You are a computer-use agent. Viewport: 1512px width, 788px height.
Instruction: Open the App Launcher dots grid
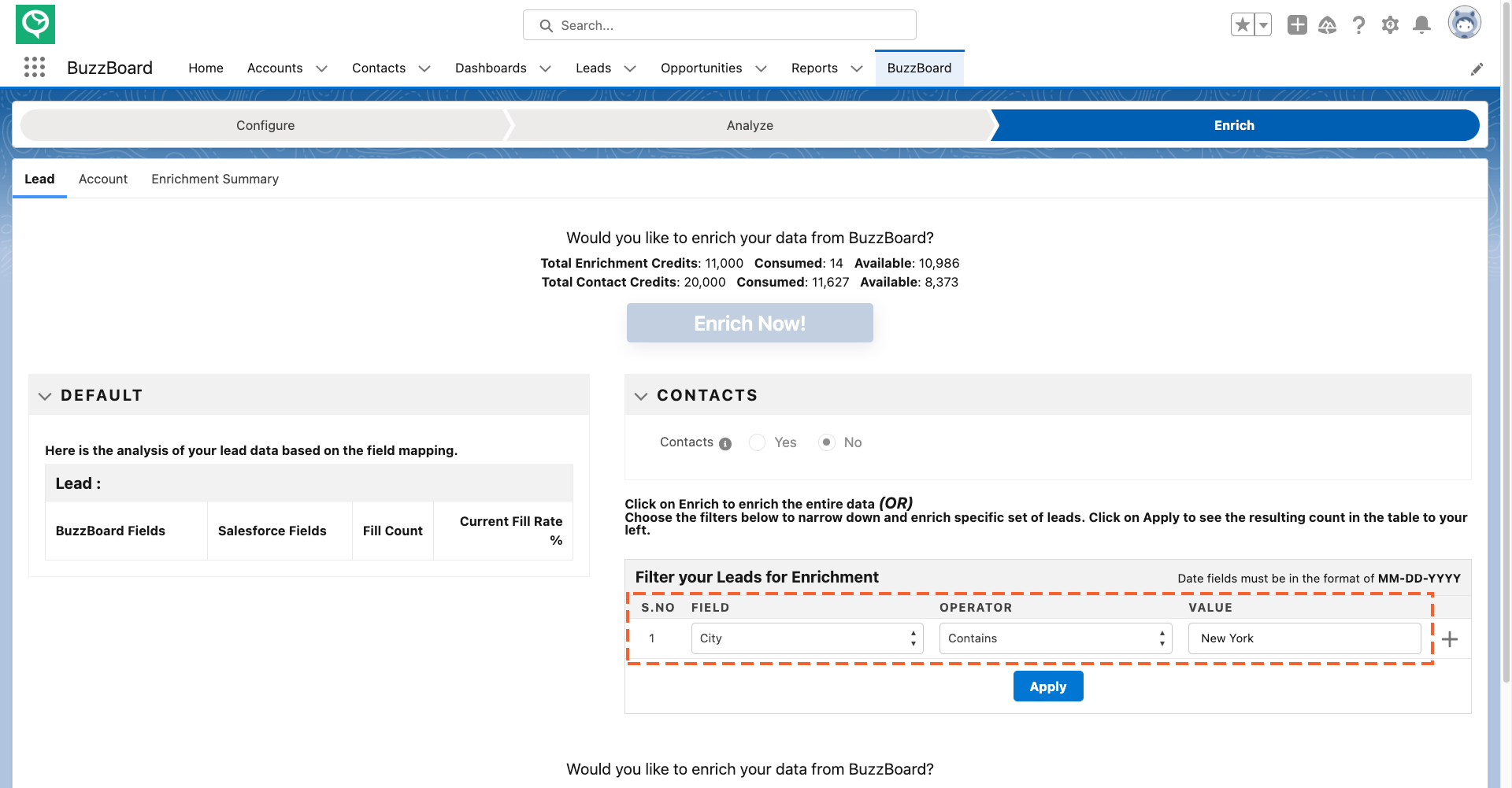(35, 68)
